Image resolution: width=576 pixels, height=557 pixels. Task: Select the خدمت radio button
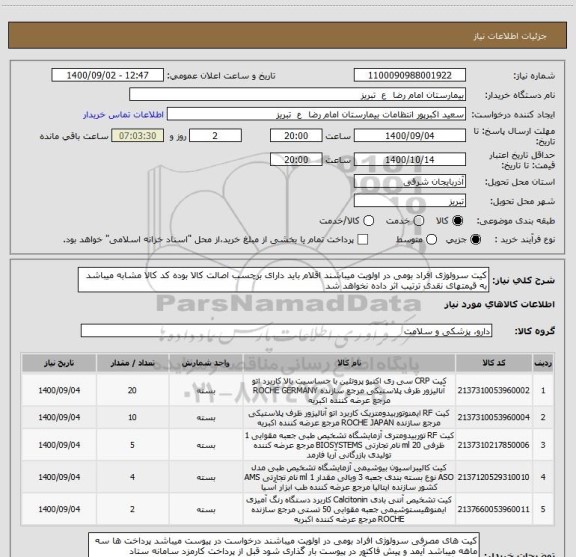pyautogui.click(x=419, y=221)
